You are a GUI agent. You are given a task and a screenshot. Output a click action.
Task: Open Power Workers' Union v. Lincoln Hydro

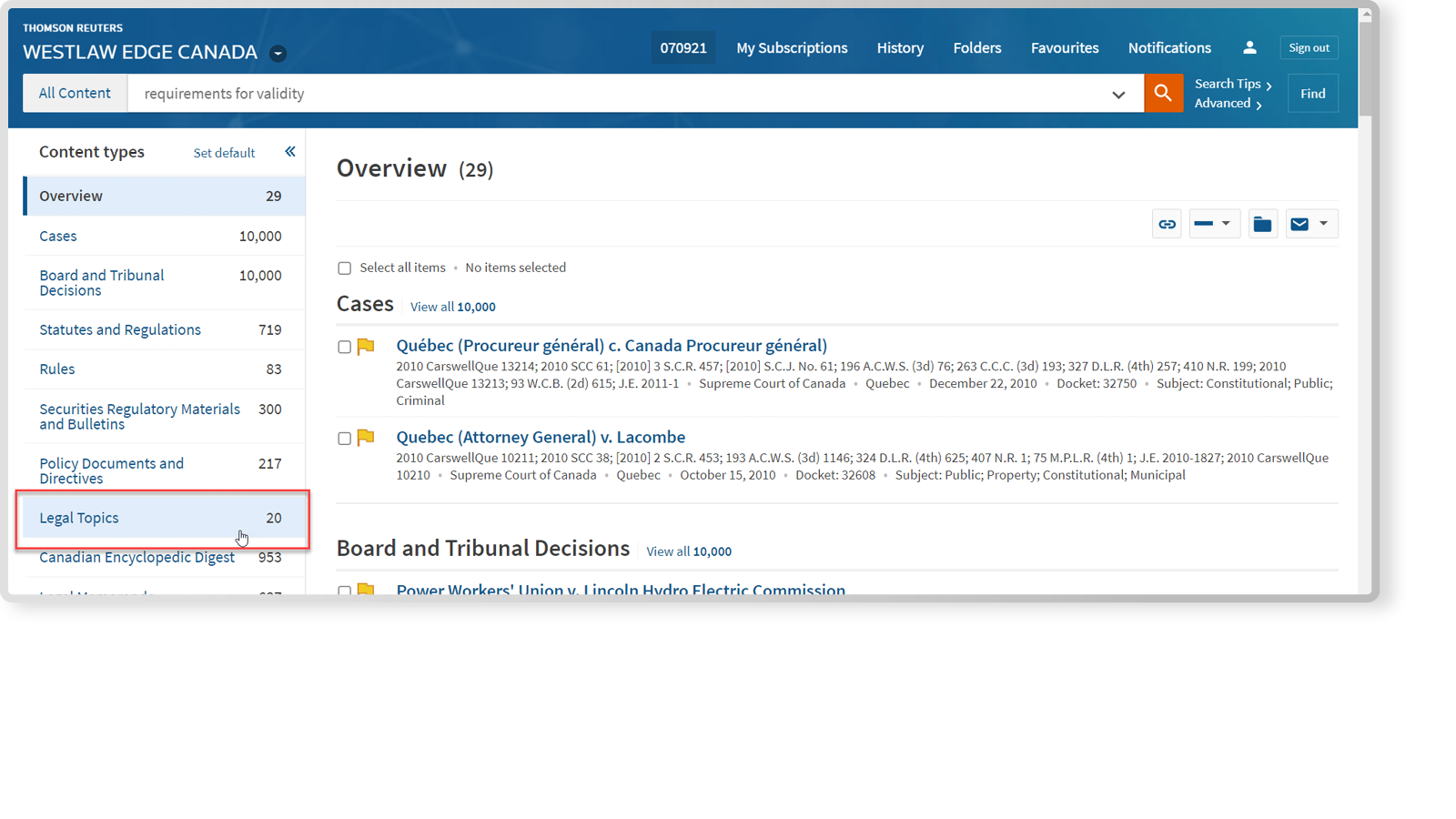pyautogui.click(x=621, y=589)
